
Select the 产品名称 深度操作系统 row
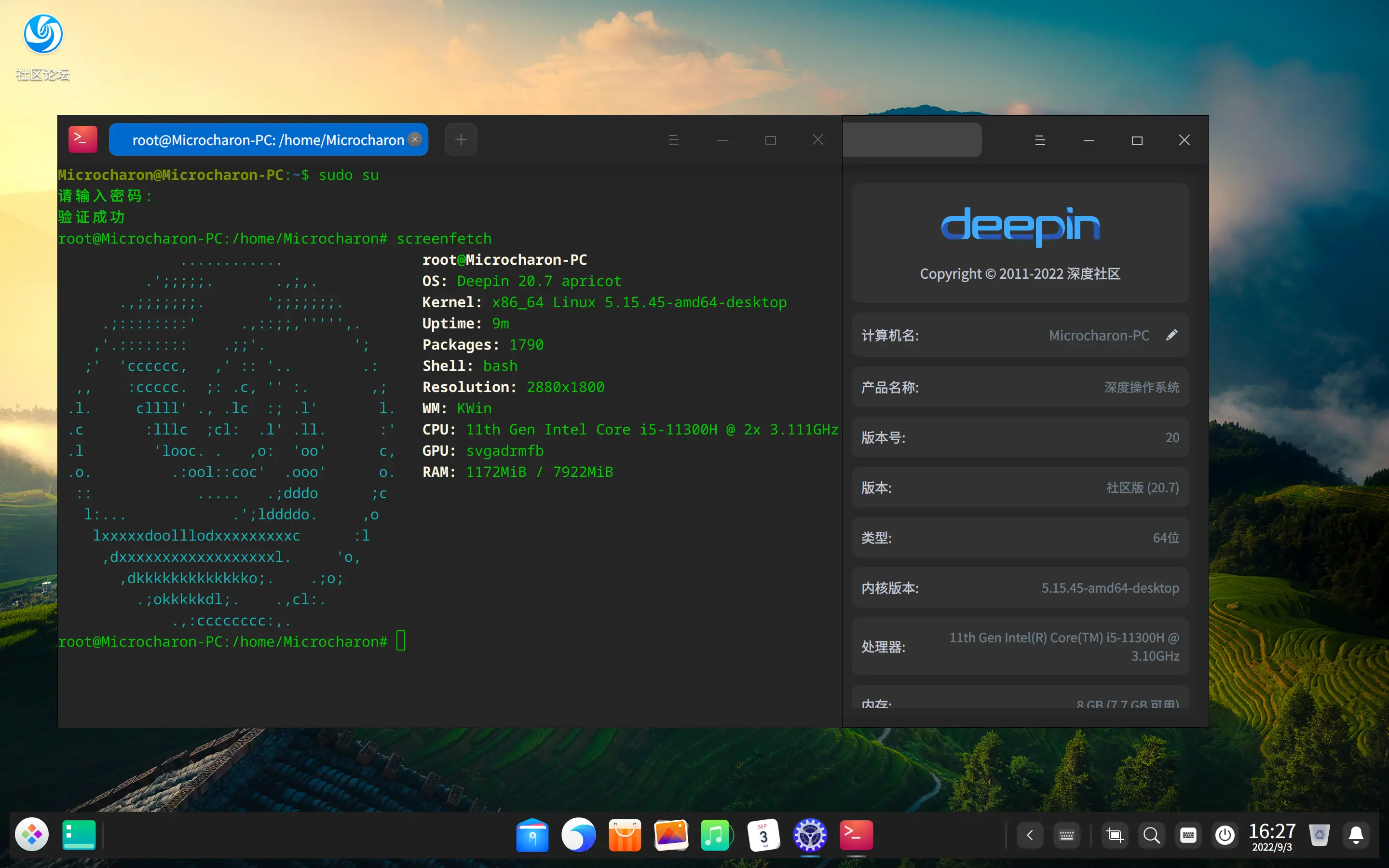[1020, 388]
